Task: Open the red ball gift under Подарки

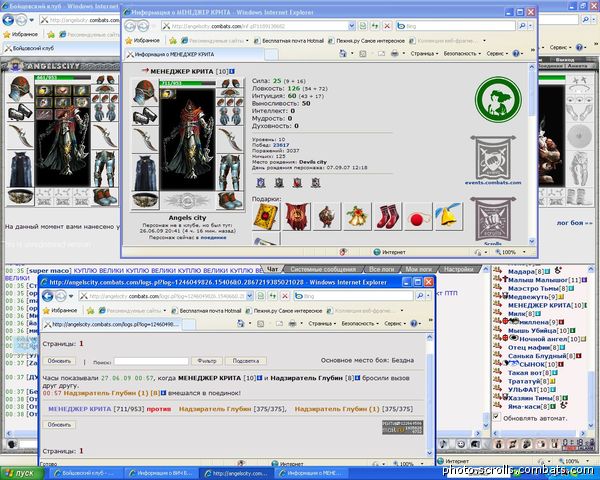Action: pos(418,217)
